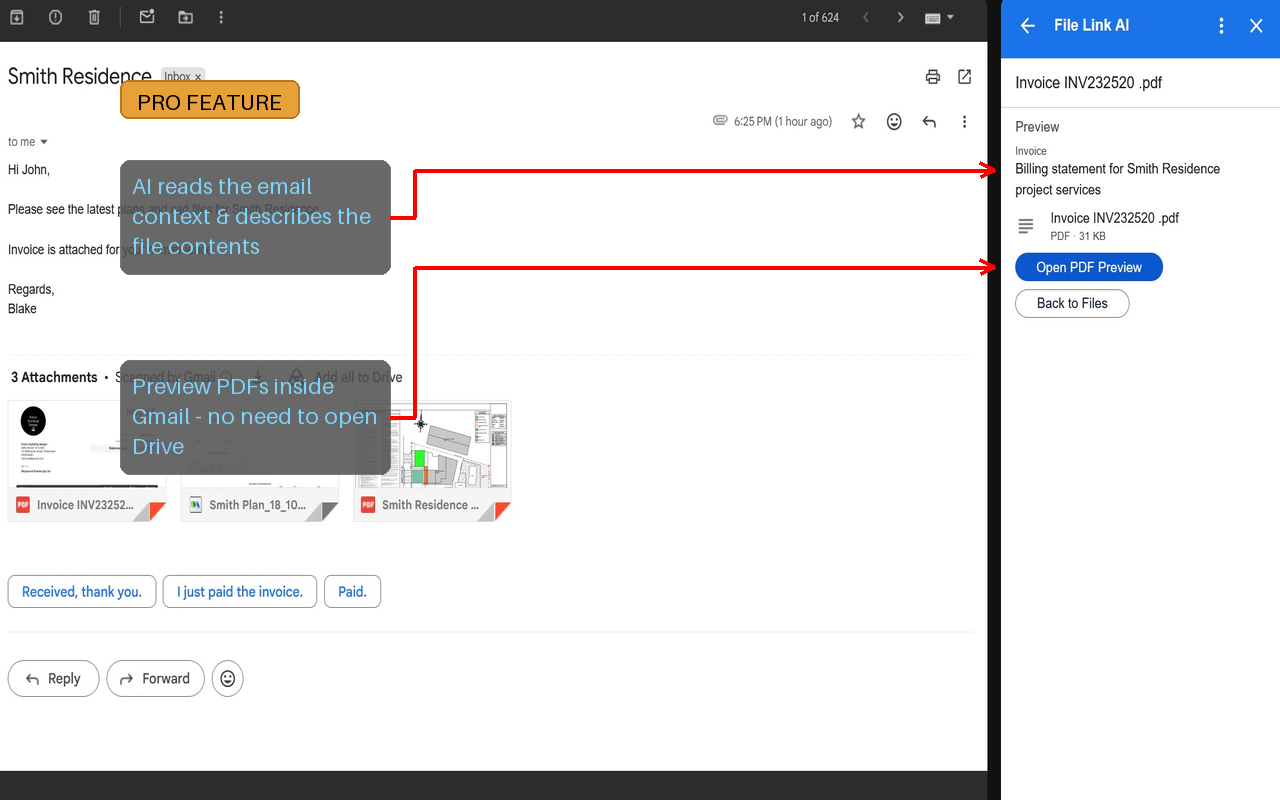Choose the "I just paid the invoice." reply
Image resolution: width=1280 pixels, height=800 pixels.
[x=240, y=592]
